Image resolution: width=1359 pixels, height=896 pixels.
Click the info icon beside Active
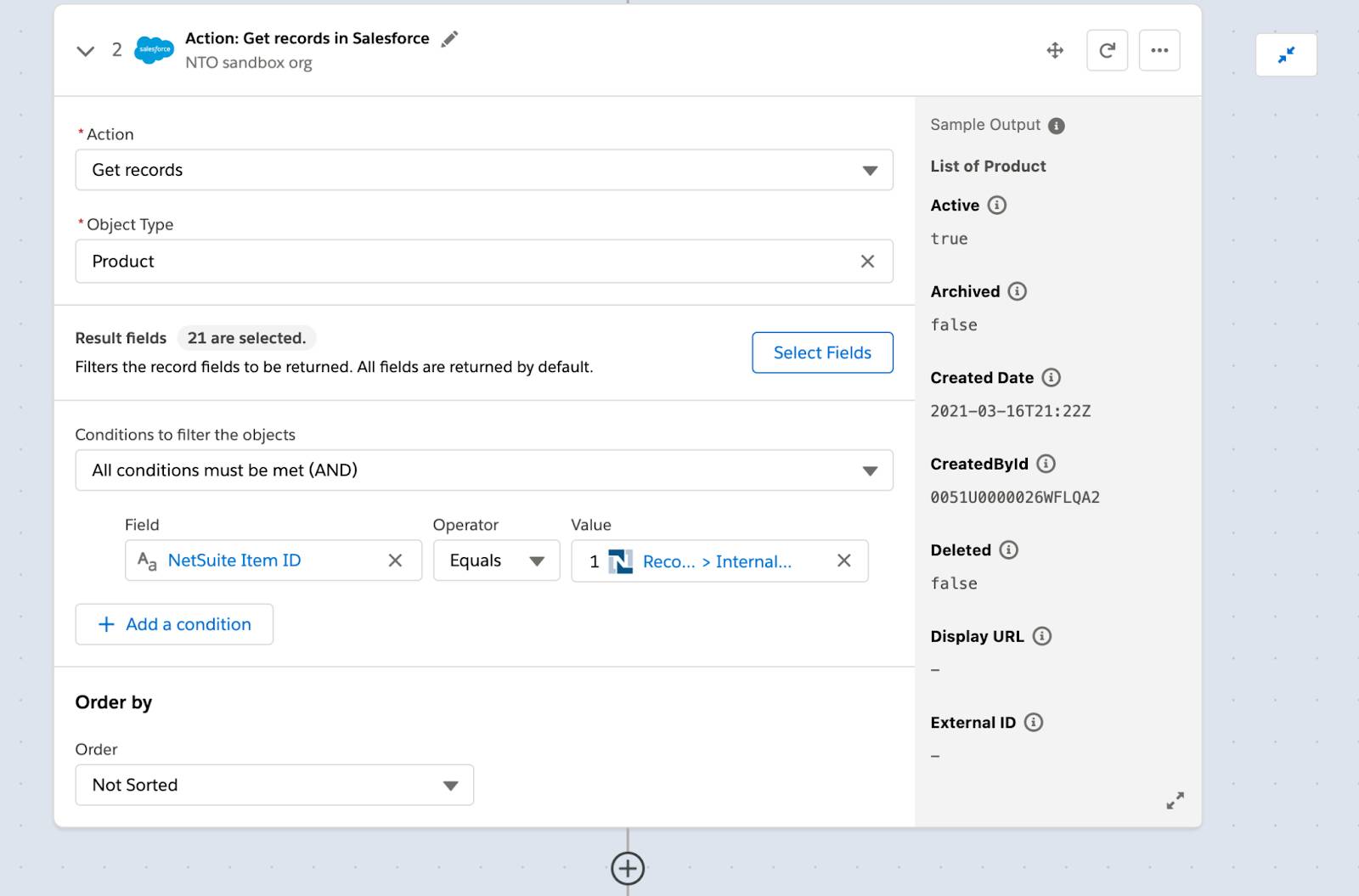tap(997, 206)
